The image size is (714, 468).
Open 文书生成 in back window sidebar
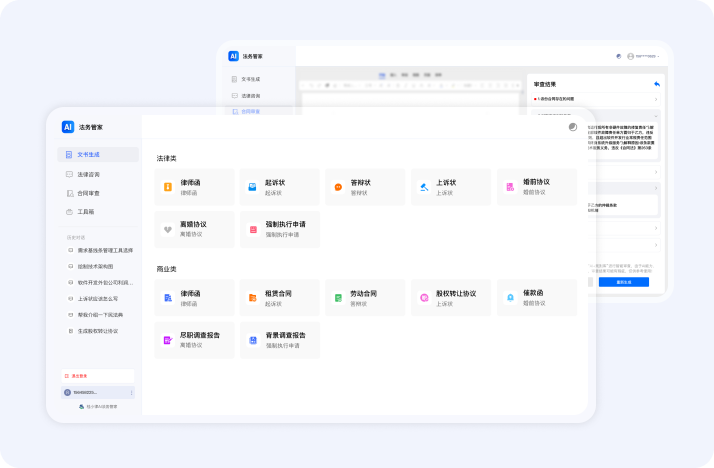246,79
